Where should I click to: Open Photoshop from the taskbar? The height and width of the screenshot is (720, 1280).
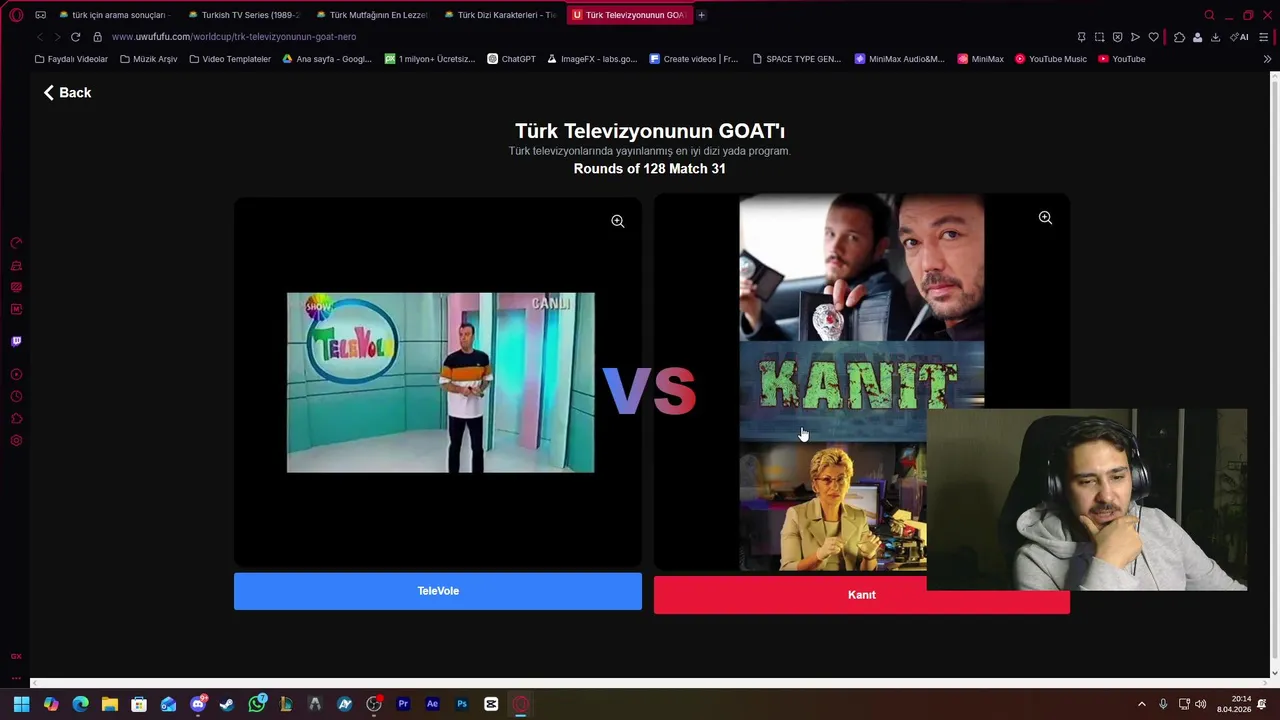click(461, 704)
